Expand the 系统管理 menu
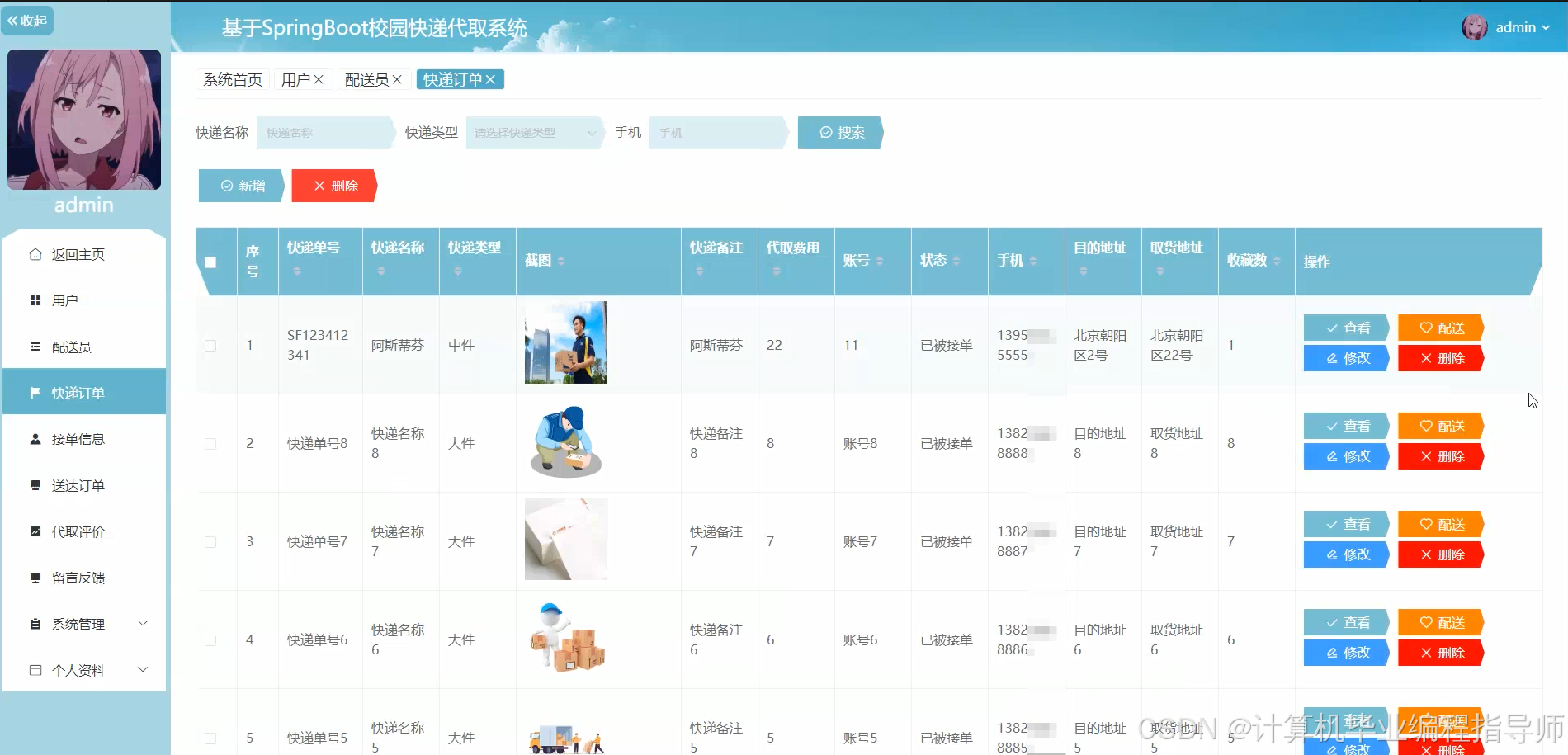The height and width of the screenshot is (755, 1568). 78,623
